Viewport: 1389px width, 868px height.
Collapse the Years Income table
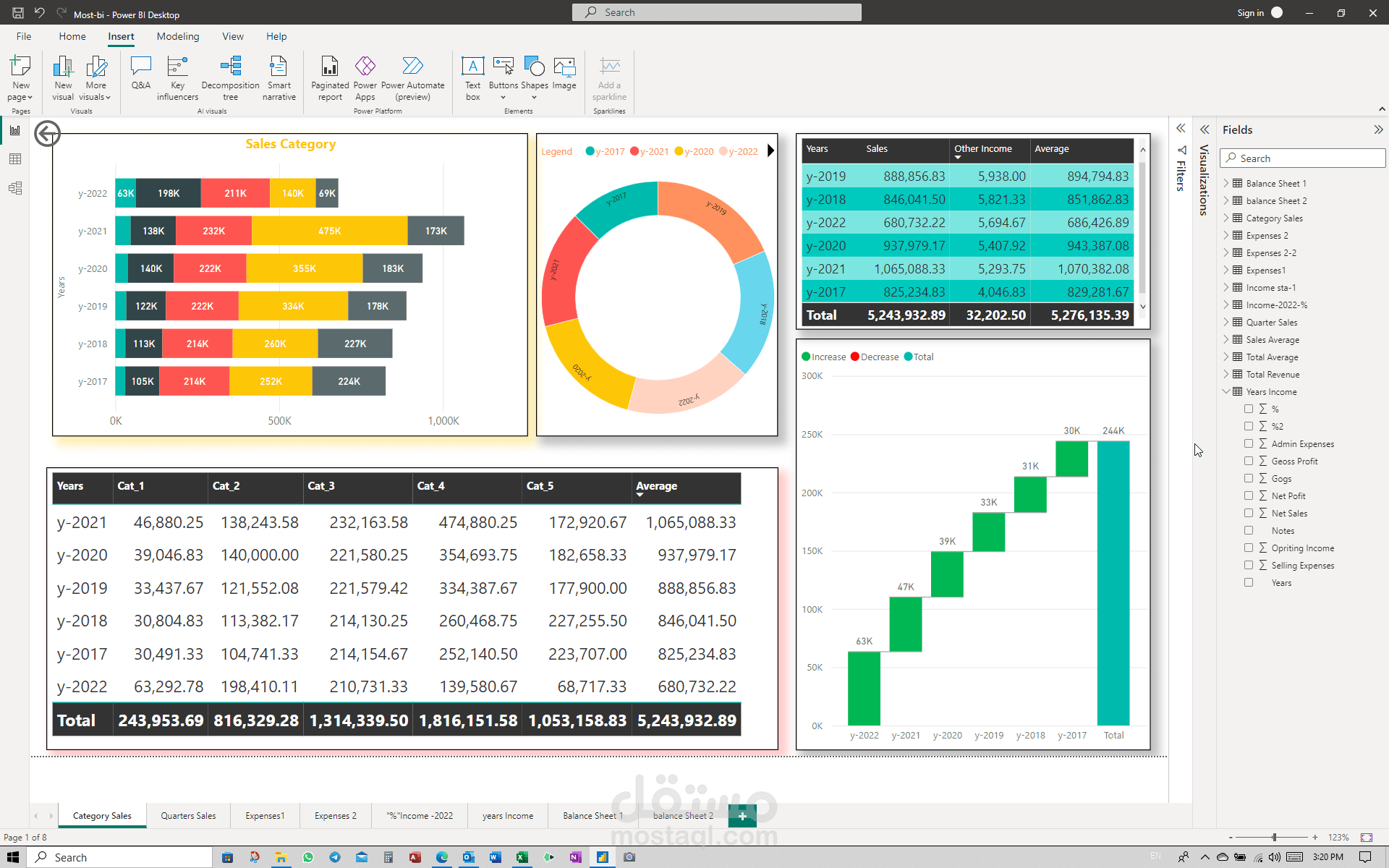click(1226, 391)
